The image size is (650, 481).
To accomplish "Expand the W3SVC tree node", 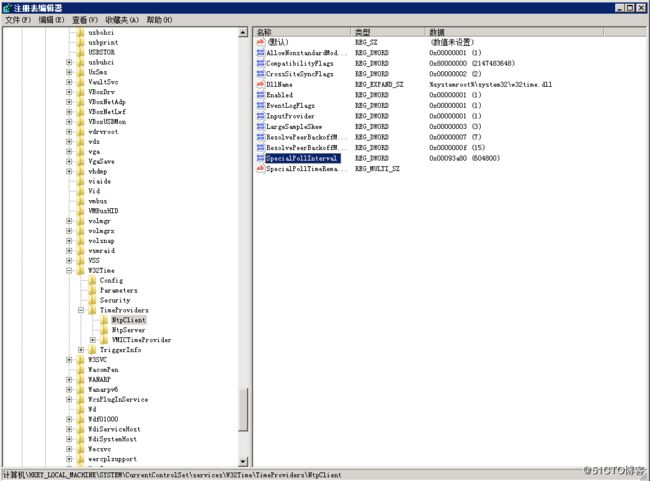I will [69, 360].
